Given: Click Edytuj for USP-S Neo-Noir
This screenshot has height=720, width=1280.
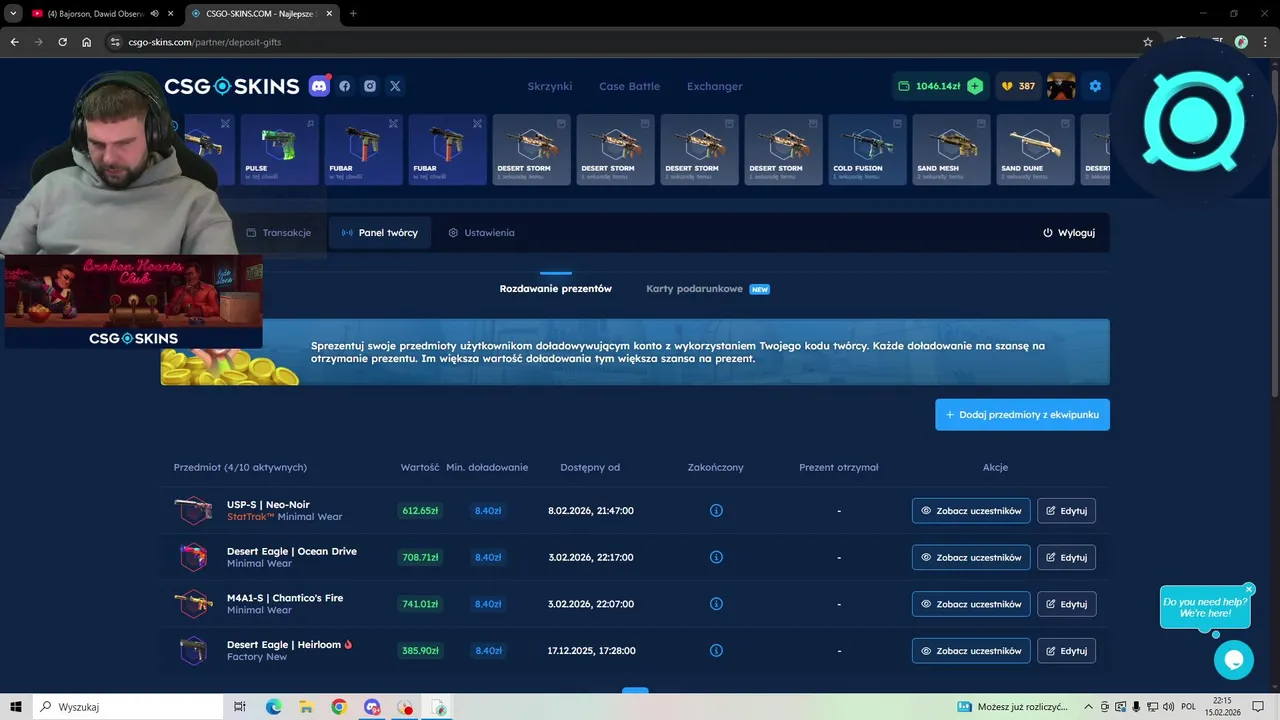Looking at the screenshot, I should [x=1066, y=511].
